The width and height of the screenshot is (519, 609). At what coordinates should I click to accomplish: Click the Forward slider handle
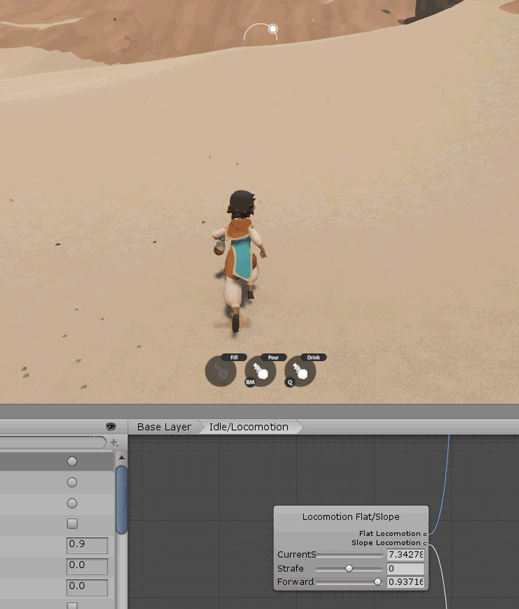pos(377,582)
